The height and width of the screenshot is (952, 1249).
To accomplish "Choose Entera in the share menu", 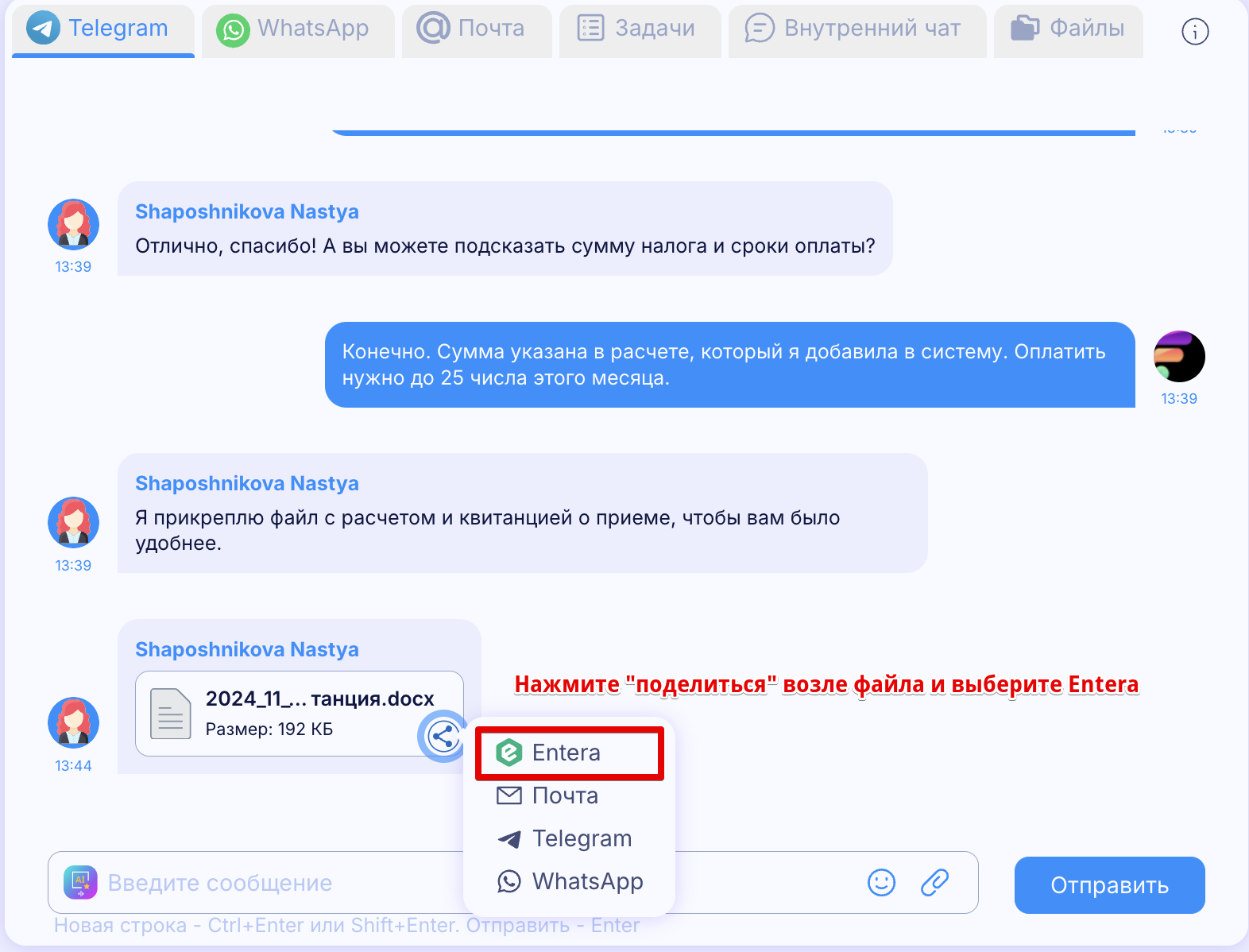I will pyautogui.click(x=570, y=753).
